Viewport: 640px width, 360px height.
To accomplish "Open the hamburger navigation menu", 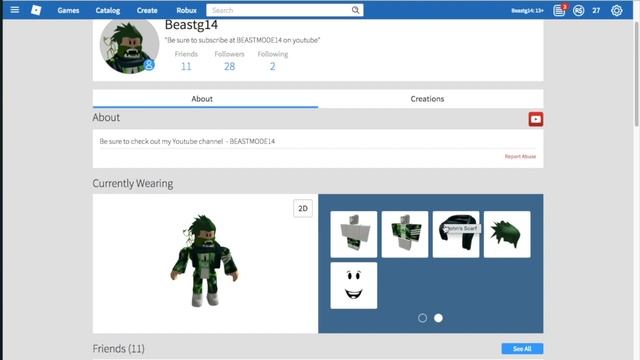I will click(15, 10).
